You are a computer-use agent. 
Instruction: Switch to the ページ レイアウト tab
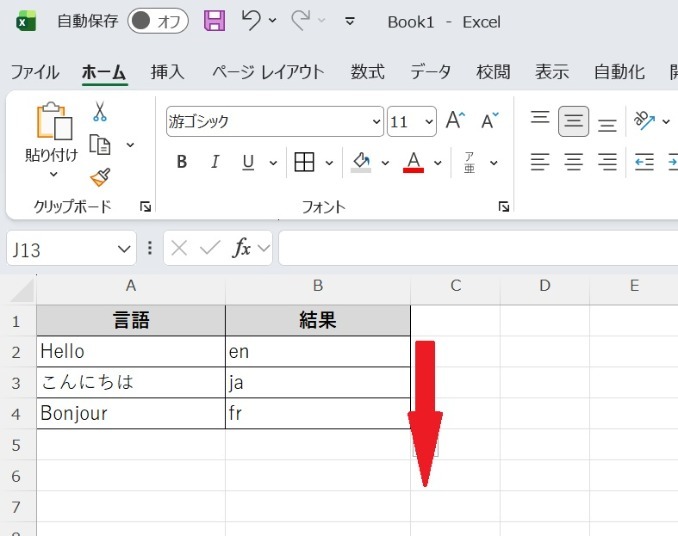tap(268, 72)
